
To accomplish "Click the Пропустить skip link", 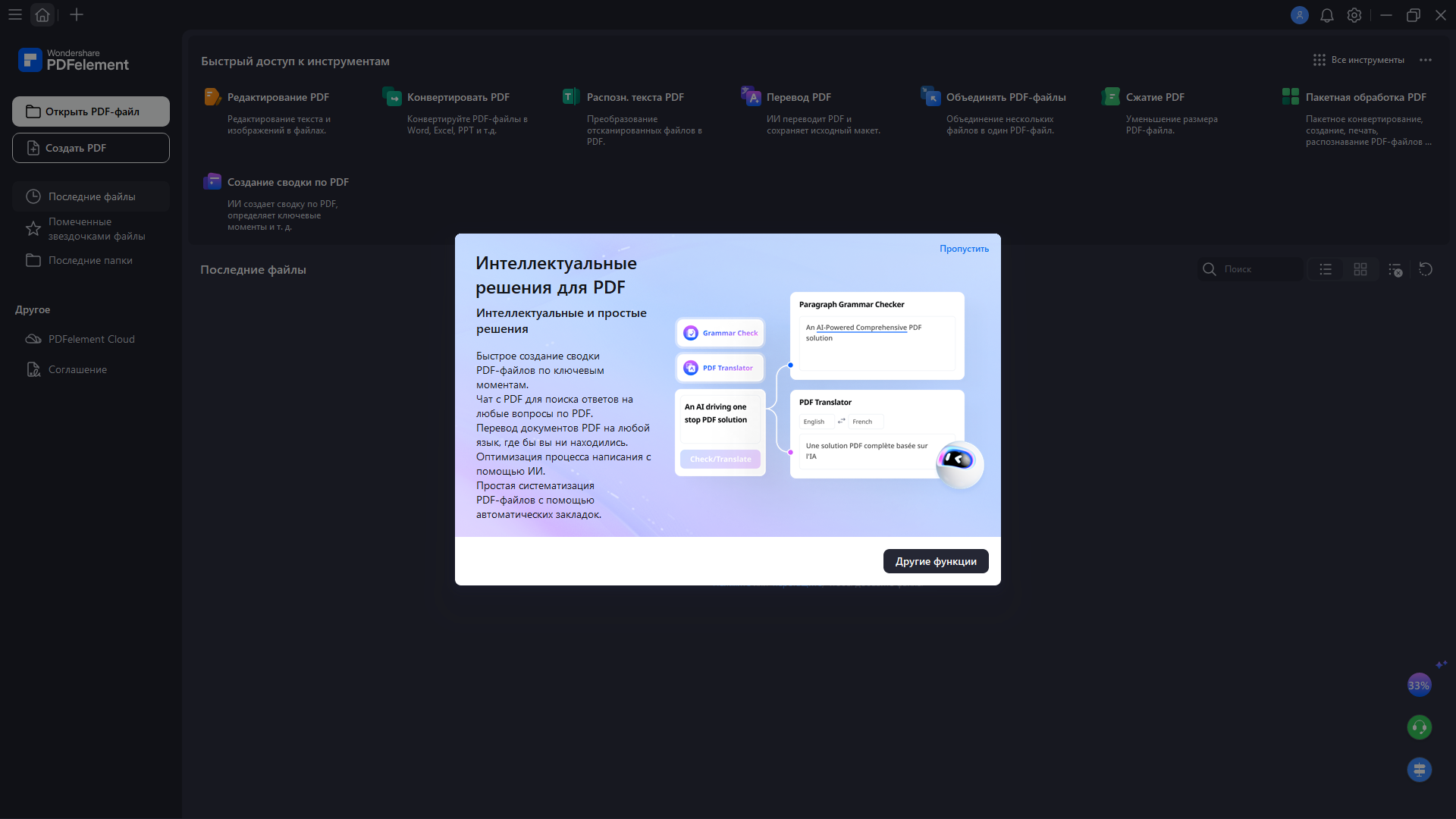I will point(964,249).
